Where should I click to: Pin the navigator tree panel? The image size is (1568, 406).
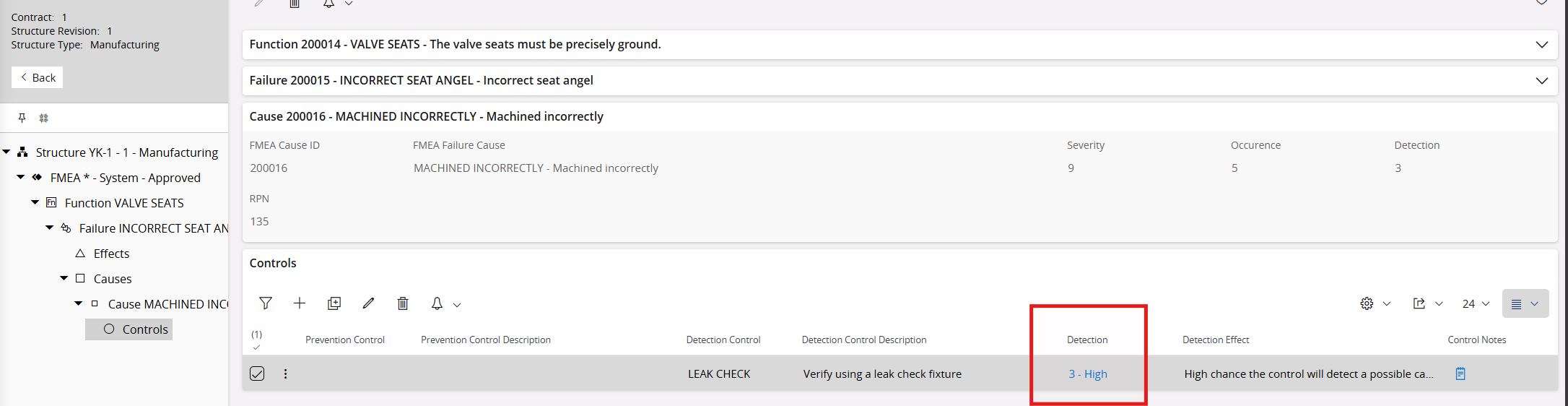point(22,118)
